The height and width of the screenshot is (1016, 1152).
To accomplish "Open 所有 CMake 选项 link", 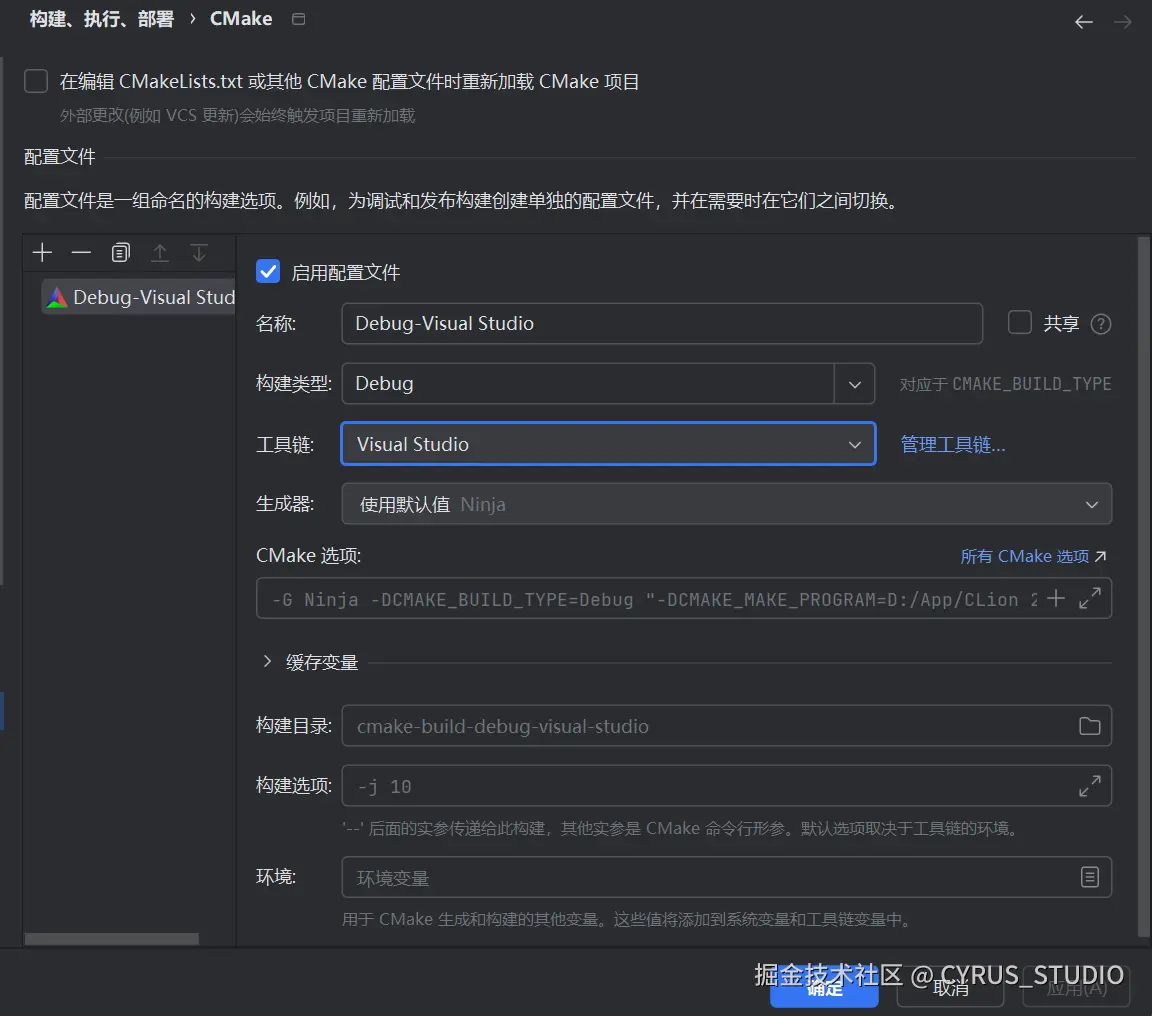I will point(1033,556).
